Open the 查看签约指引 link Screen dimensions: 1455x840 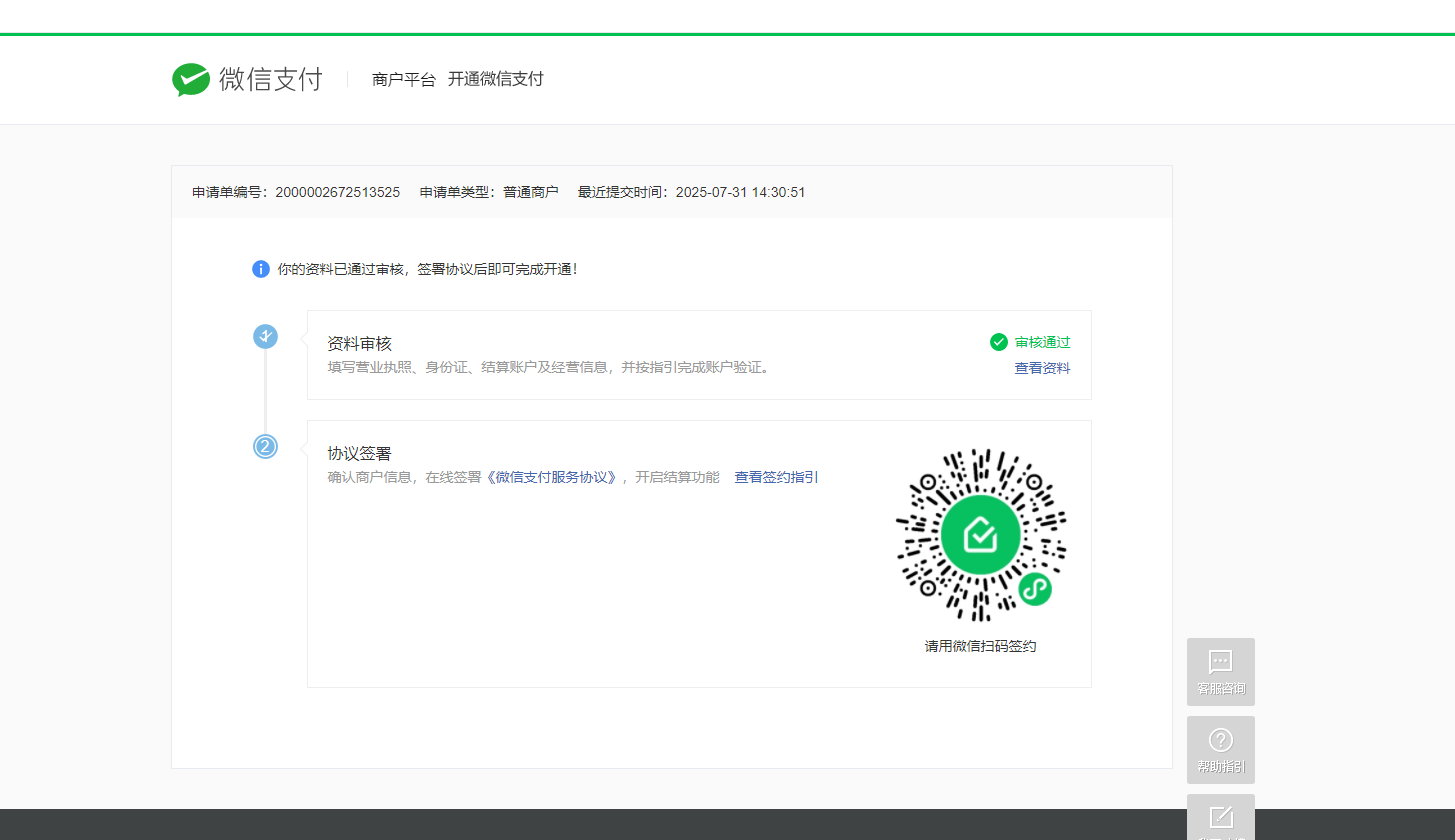click(x=777, y=477)
